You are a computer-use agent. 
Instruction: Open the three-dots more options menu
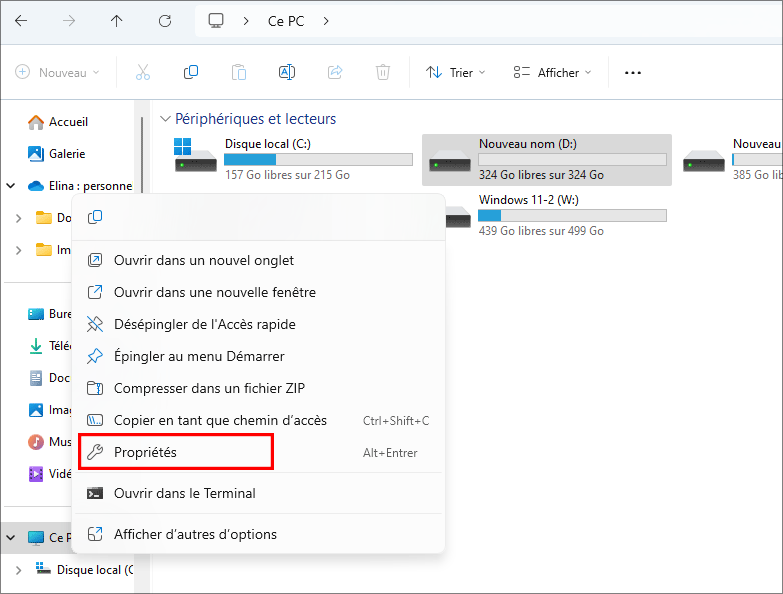click(632, 72)
